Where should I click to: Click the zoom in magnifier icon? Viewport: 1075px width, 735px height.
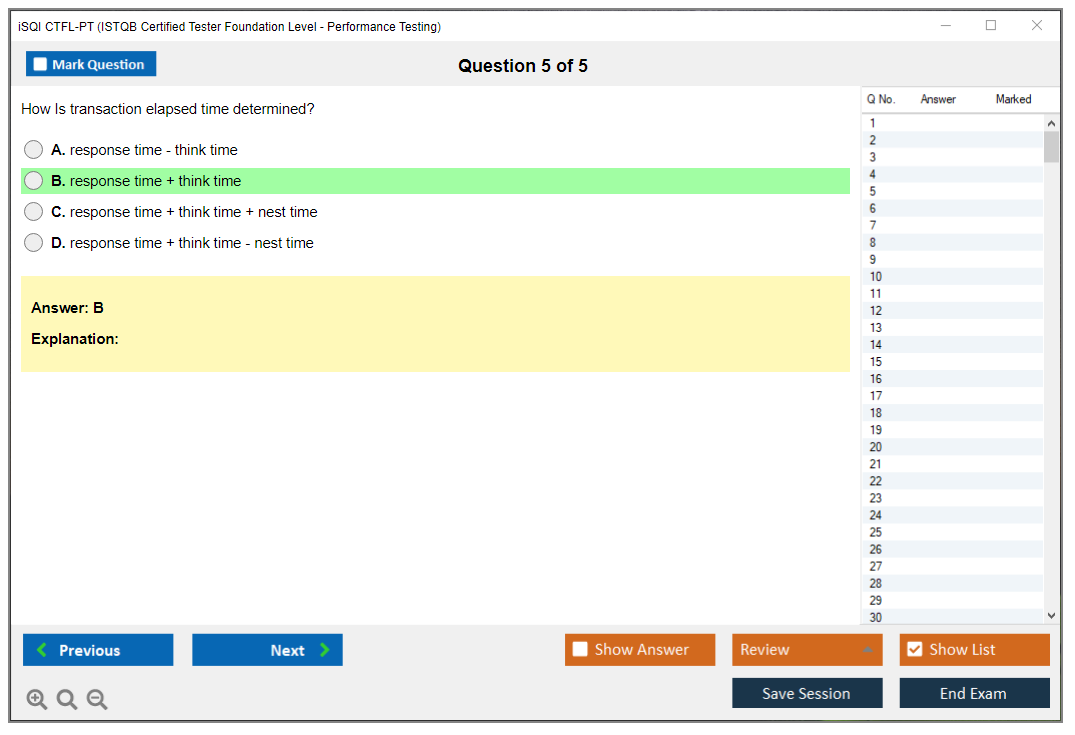tap(37, 699)
